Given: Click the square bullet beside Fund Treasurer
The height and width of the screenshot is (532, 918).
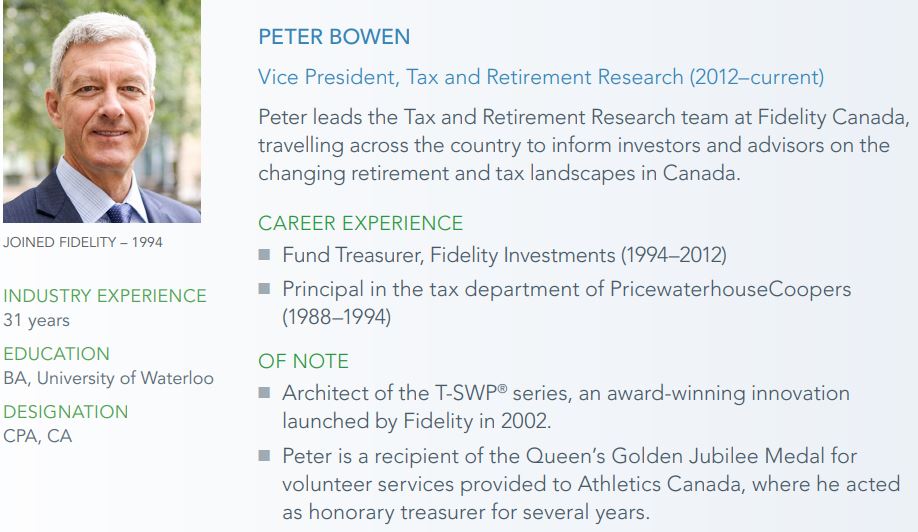Looking at the screenshot, I should click(265, 256).
